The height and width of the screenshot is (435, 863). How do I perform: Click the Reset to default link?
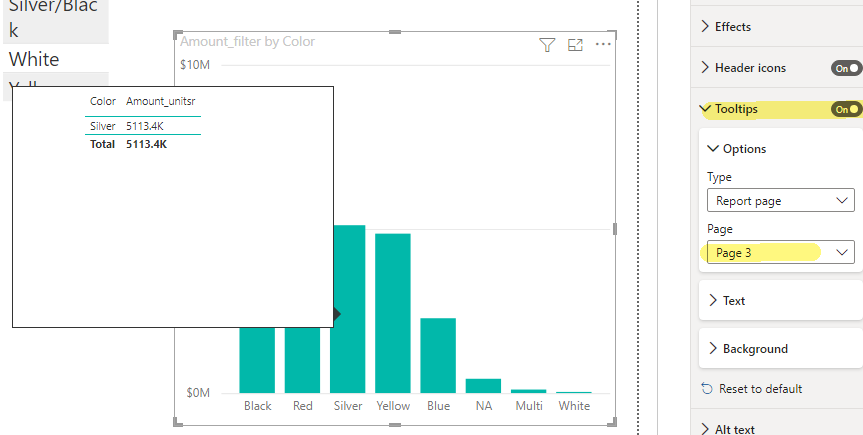pyautogui.click(x=760, y=388)
